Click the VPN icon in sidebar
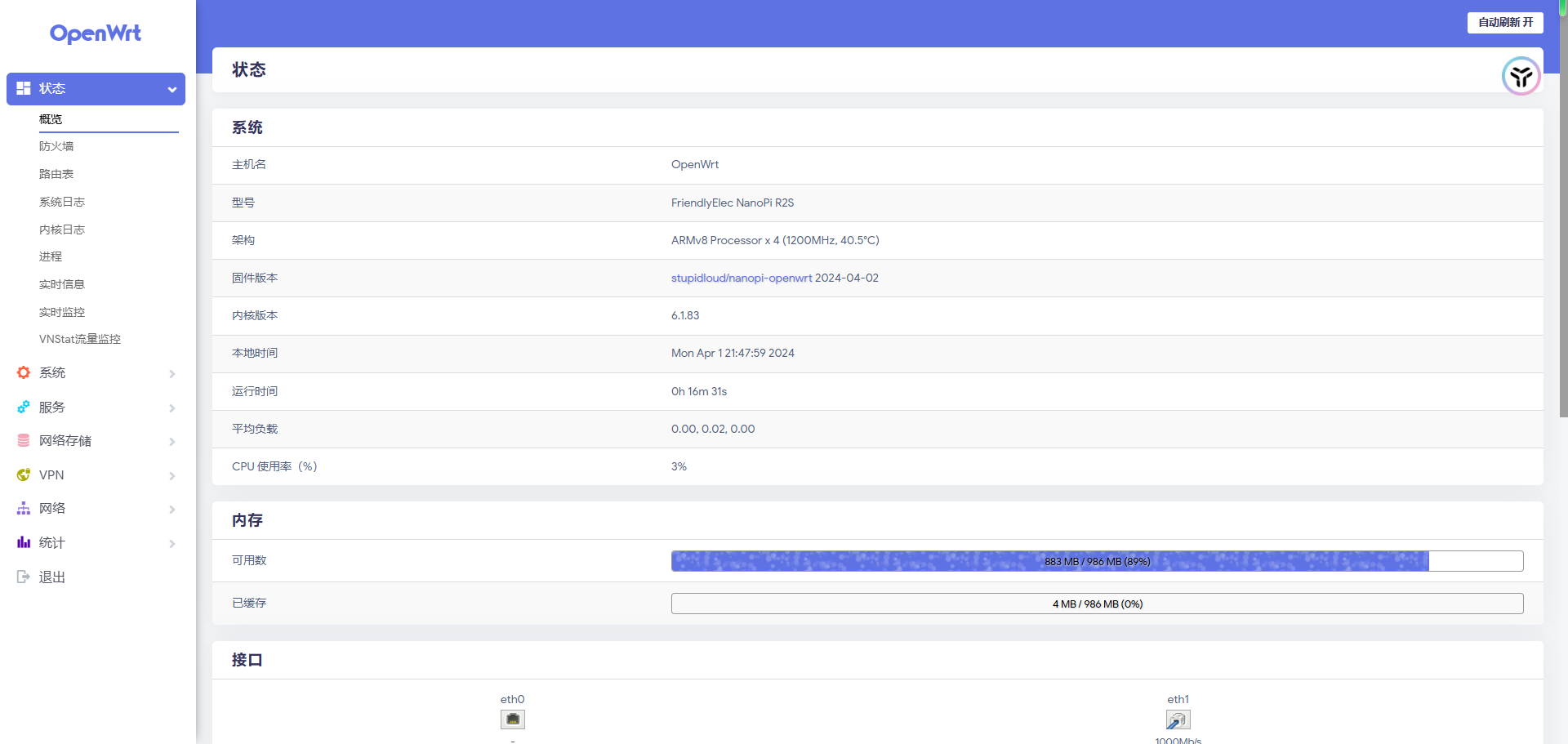 [x=24, y=474]
